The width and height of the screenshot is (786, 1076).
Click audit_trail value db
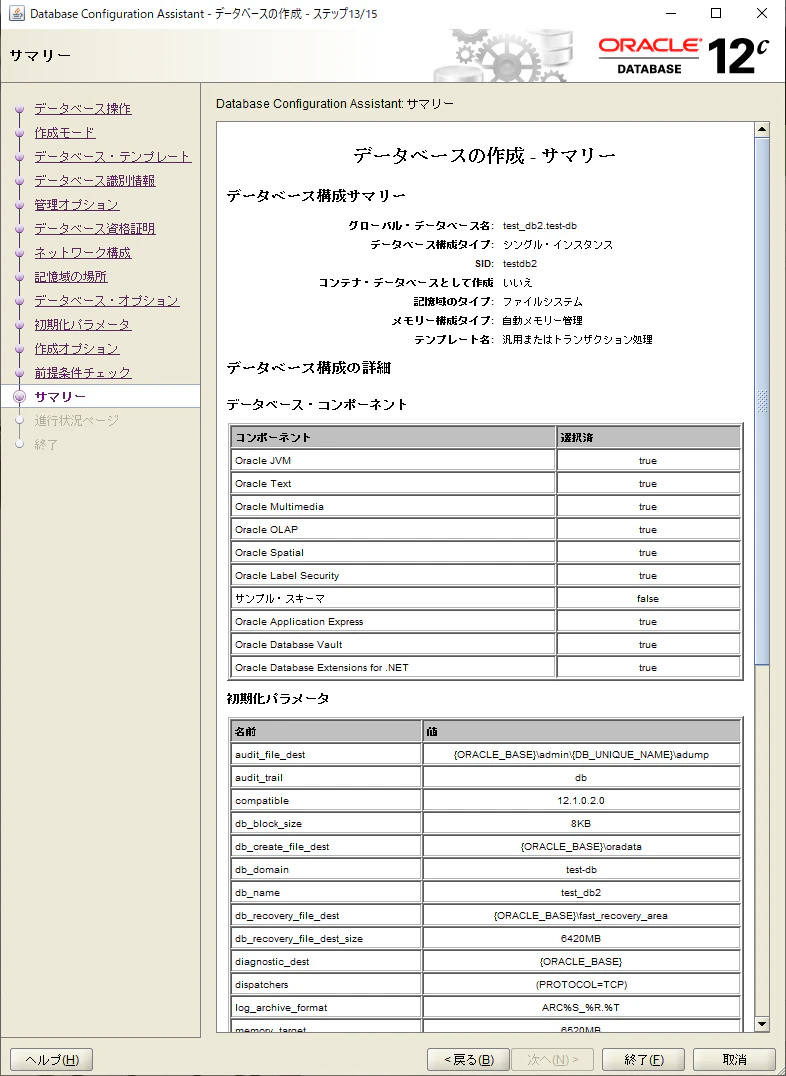[581, 777]
